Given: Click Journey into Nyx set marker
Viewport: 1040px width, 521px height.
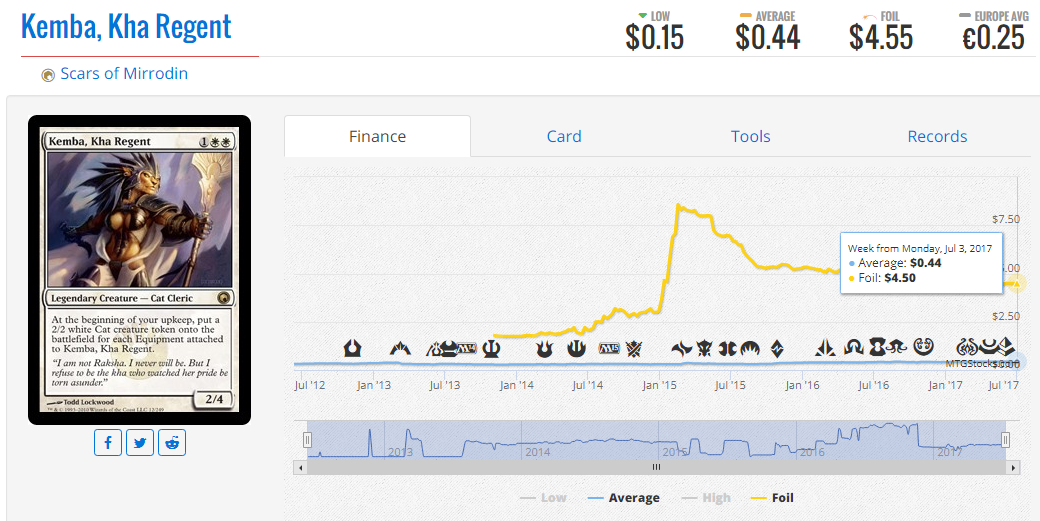Looking at the screenshot, I should (576, 348).
